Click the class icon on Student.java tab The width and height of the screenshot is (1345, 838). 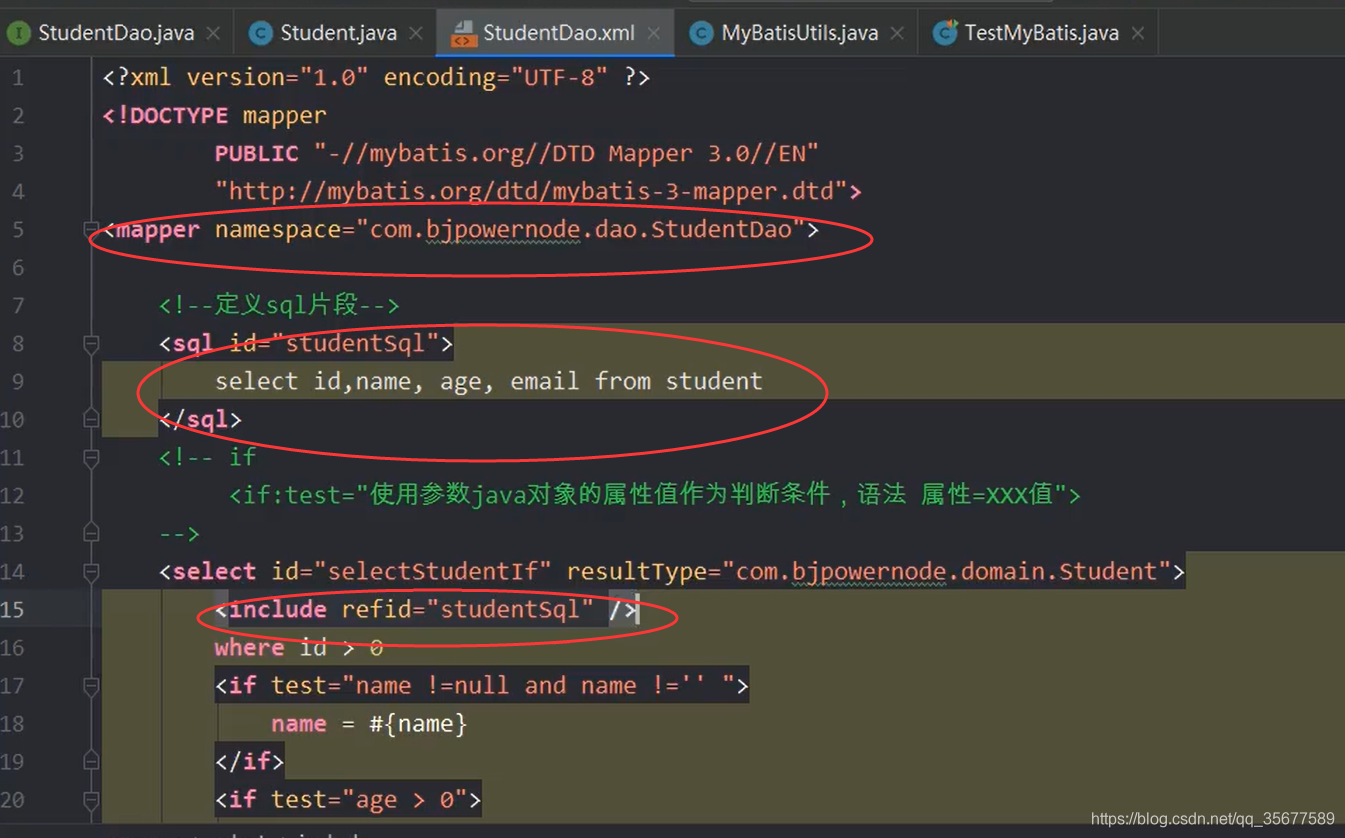tap(260, 32)
